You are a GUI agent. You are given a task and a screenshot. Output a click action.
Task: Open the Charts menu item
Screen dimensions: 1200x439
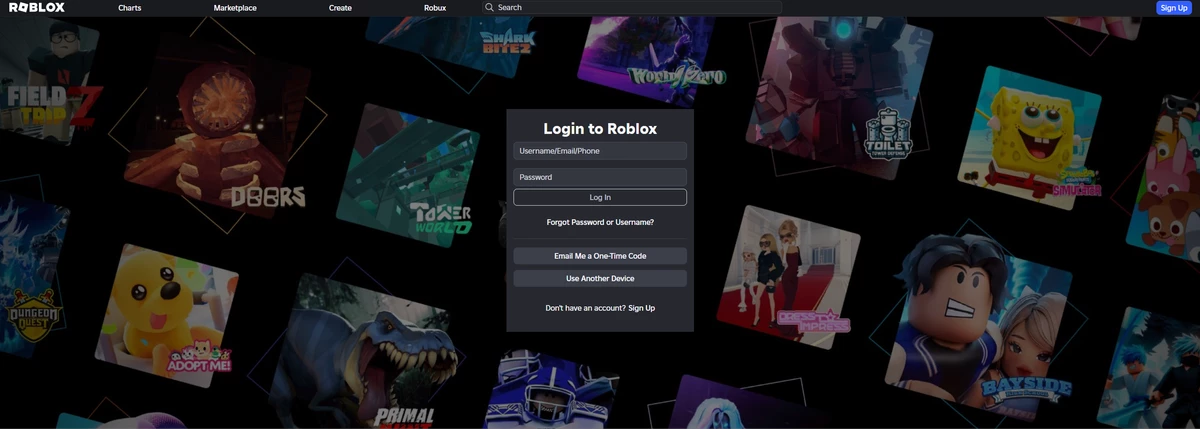[x=129, y=8]
